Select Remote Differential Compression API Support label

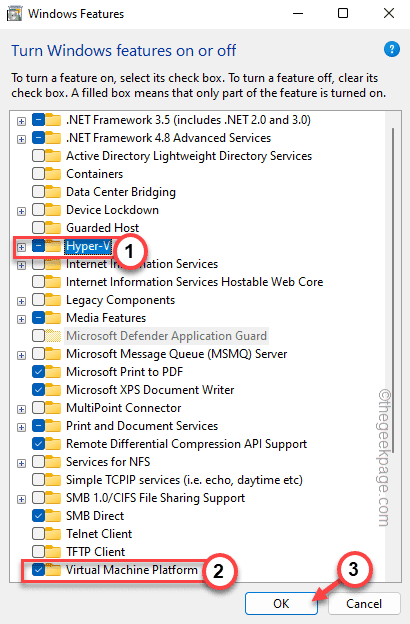coord(186,444)
